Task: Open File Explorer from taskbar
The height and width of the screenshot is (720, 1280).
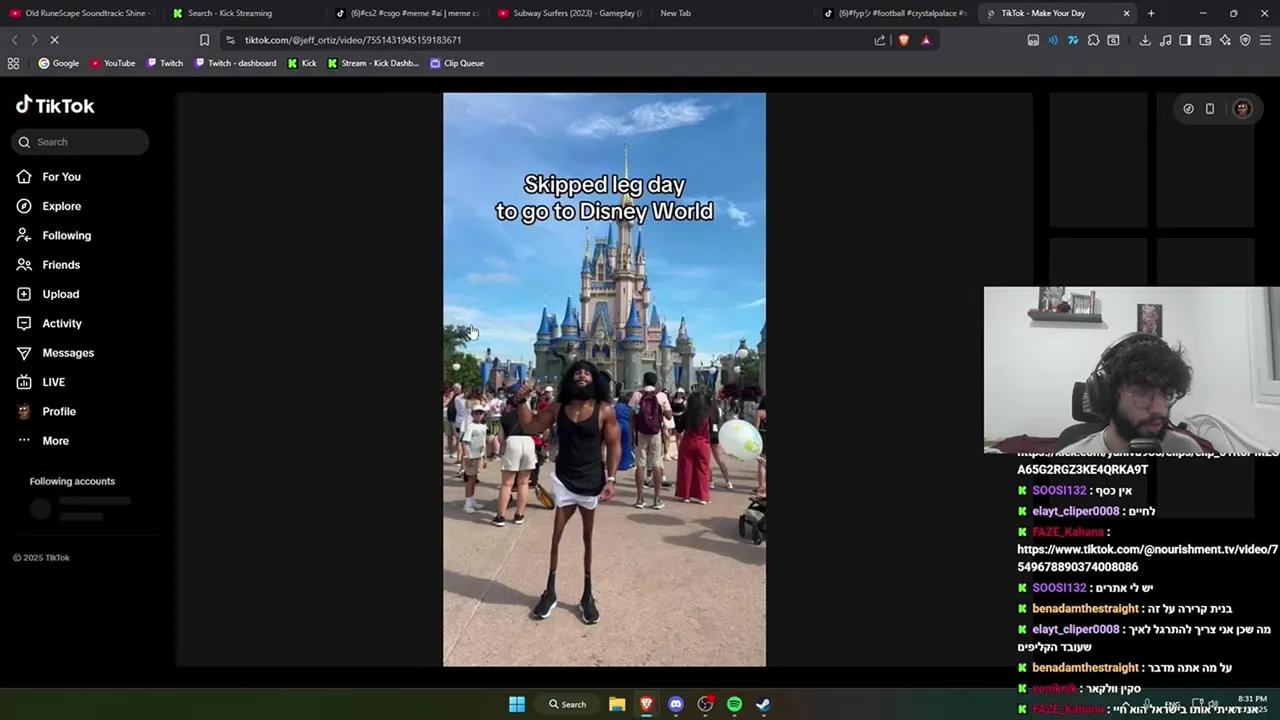Action: (617, 704)
